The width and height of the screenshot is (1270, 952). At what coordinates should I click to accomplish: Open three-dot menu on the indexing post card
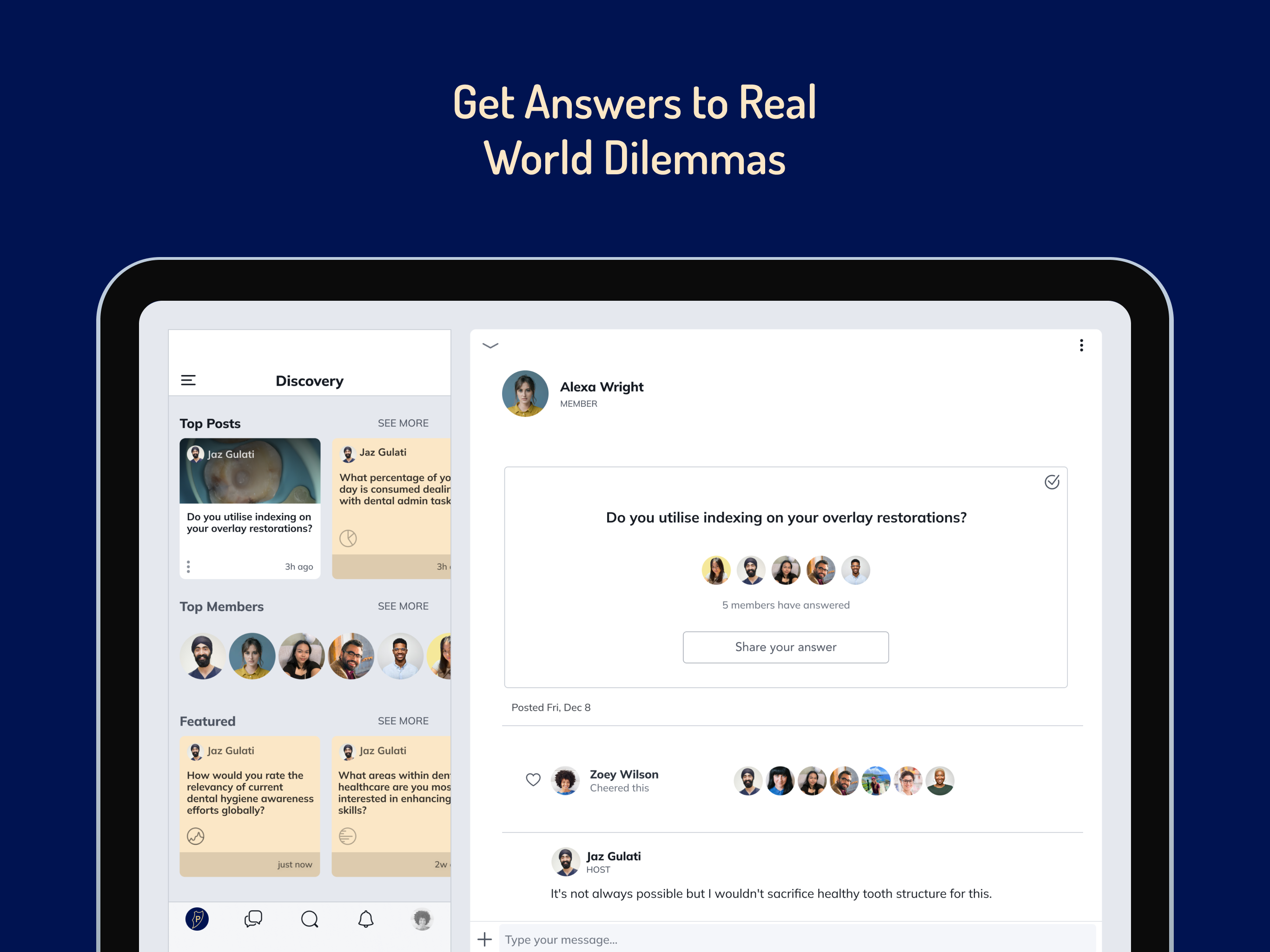click(x=188, y=567)
